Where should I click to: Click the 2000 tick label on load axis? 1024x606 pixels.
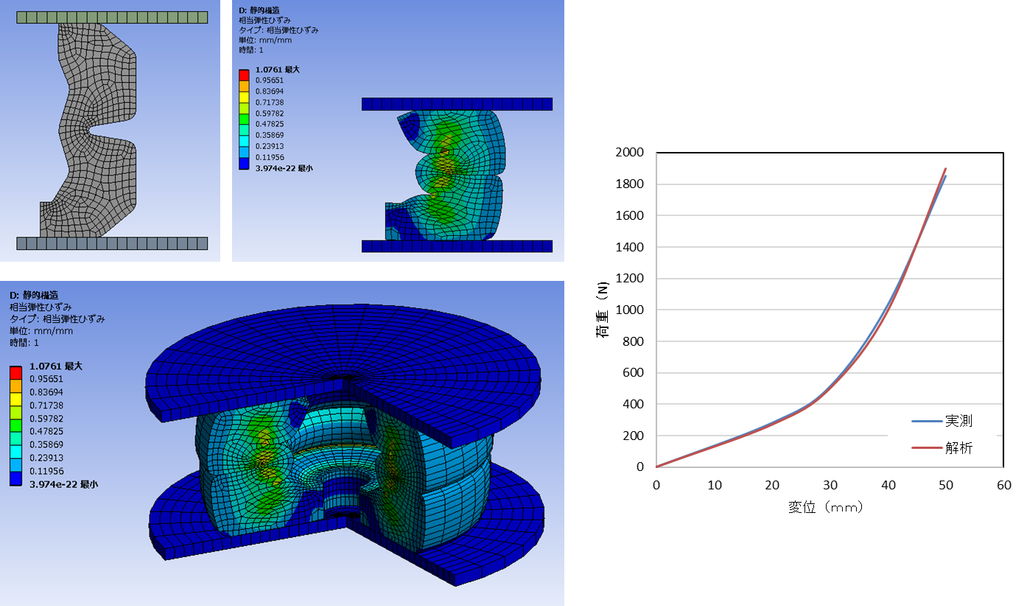[x=630, y=152]
